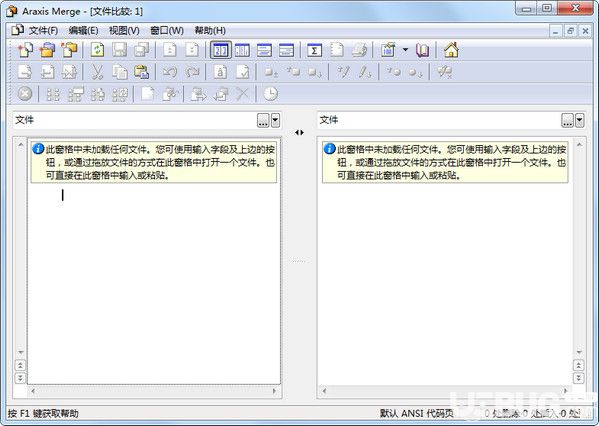Click the grey X delete icon
Viewport: 599px width, 426px height.
coord(242,94)
